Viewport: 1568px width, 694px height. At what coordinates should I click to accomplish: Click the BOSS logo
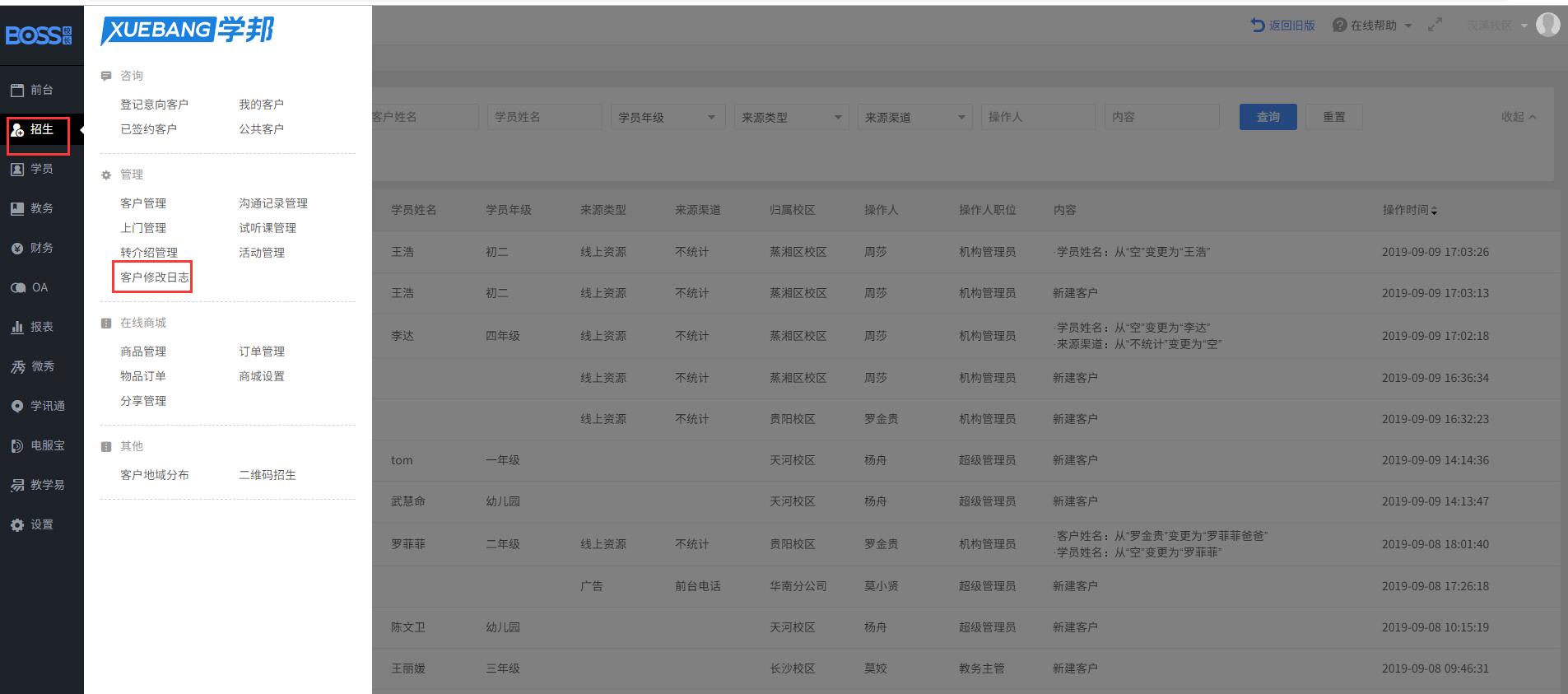[39, 35]
